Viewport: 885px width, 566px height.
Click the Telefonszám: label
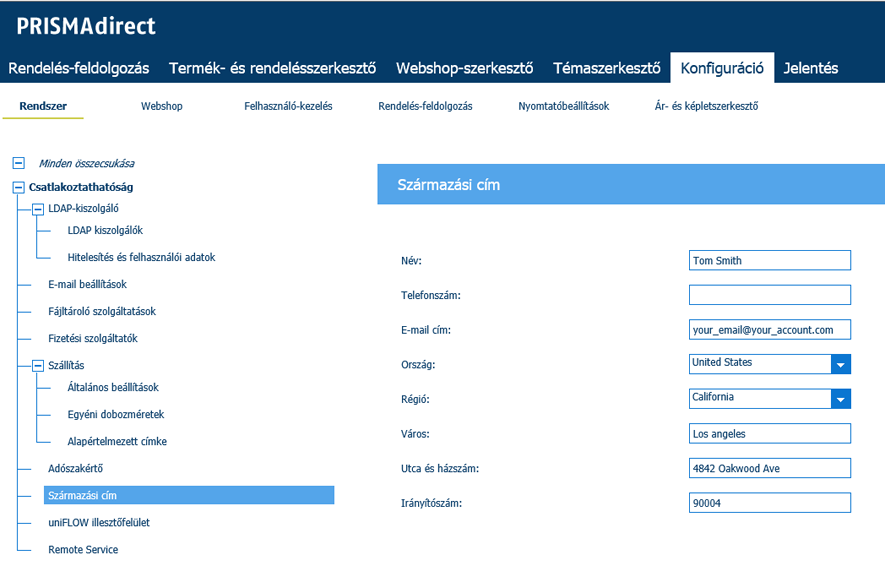[431, 295]
